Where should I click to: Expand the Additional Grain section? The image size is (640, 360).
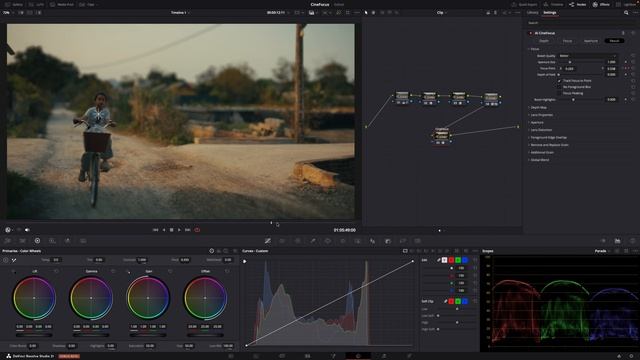click(x=541, y=152)
